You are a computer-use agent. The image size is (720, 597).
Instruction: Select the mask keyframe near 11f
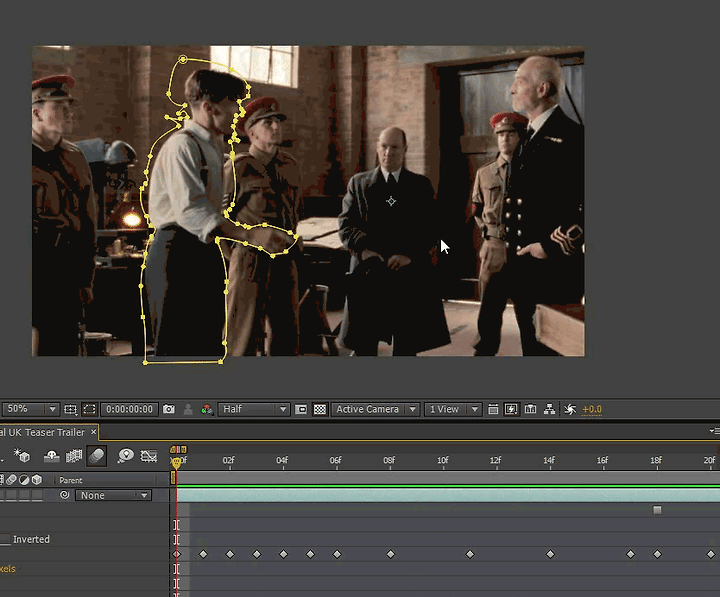point(470,554)
